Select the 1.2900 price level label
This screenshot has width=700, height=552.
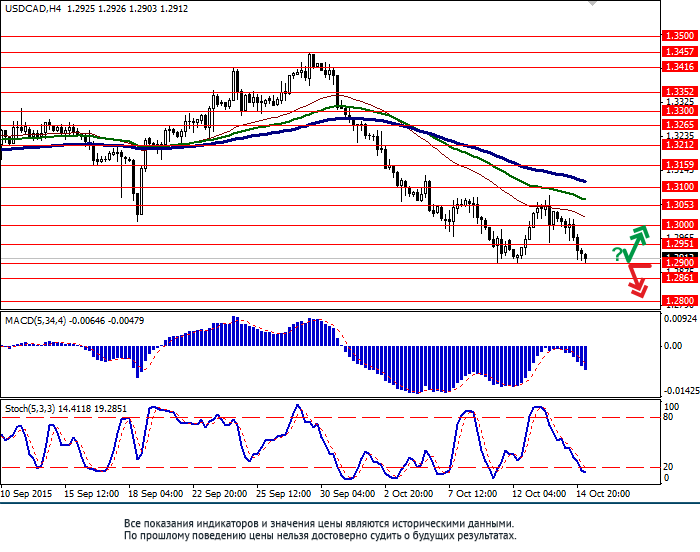680,263
